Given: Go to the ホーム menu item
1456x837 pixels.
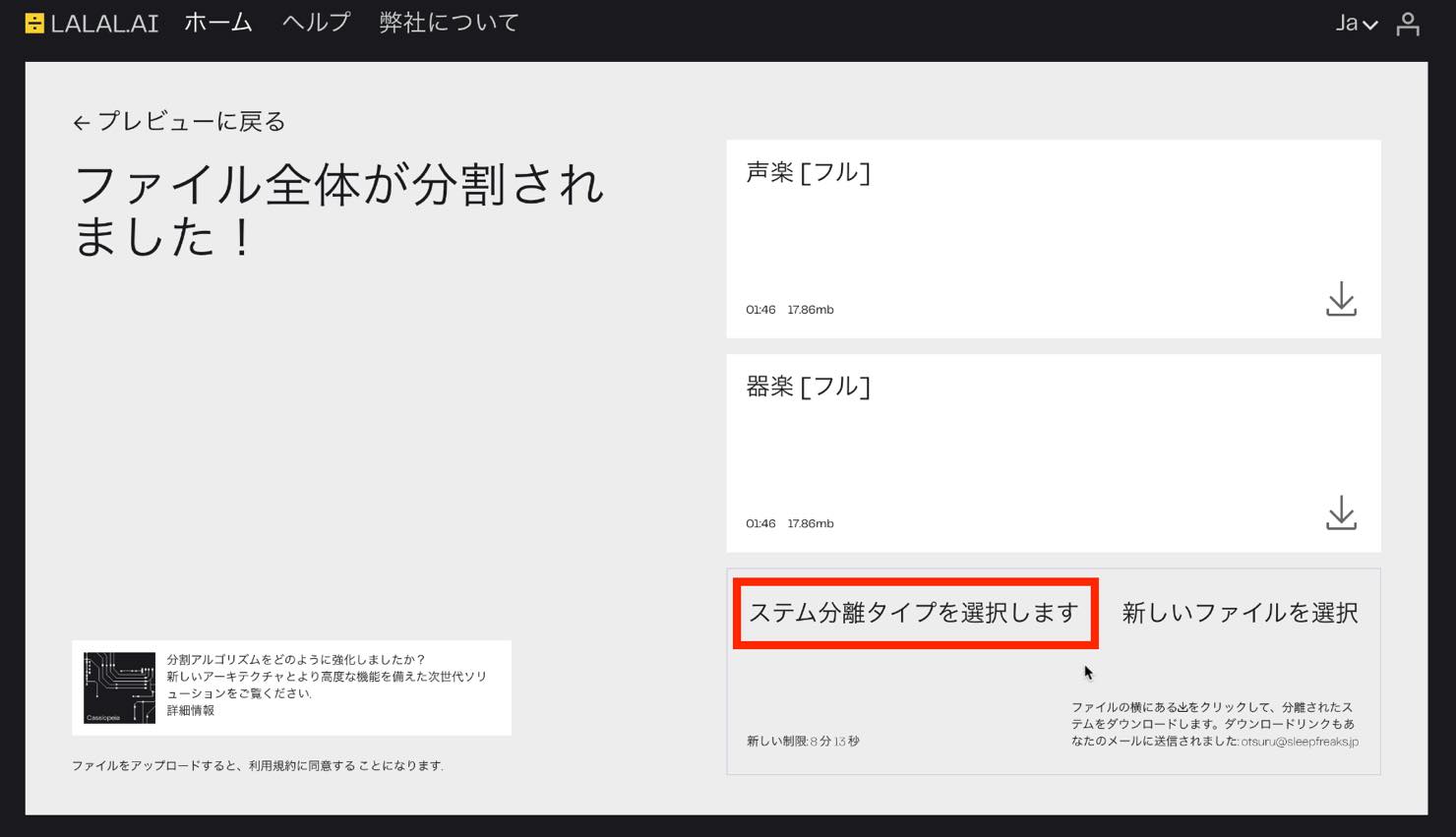Looking at the screenshot, I should pos(218,23).
